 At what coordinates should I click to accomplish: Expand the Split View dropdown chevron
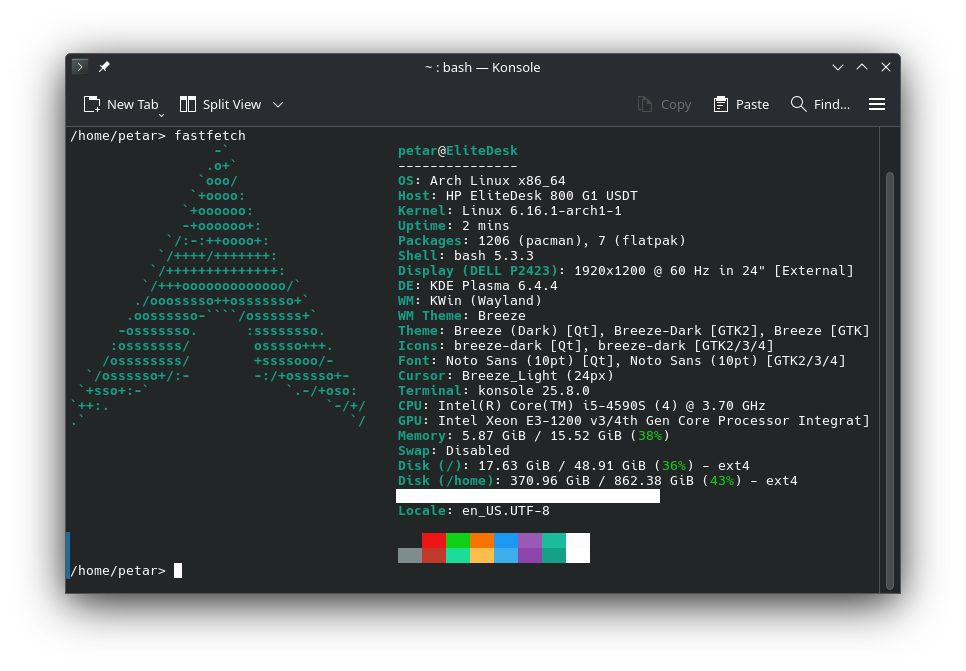point(278,105)
